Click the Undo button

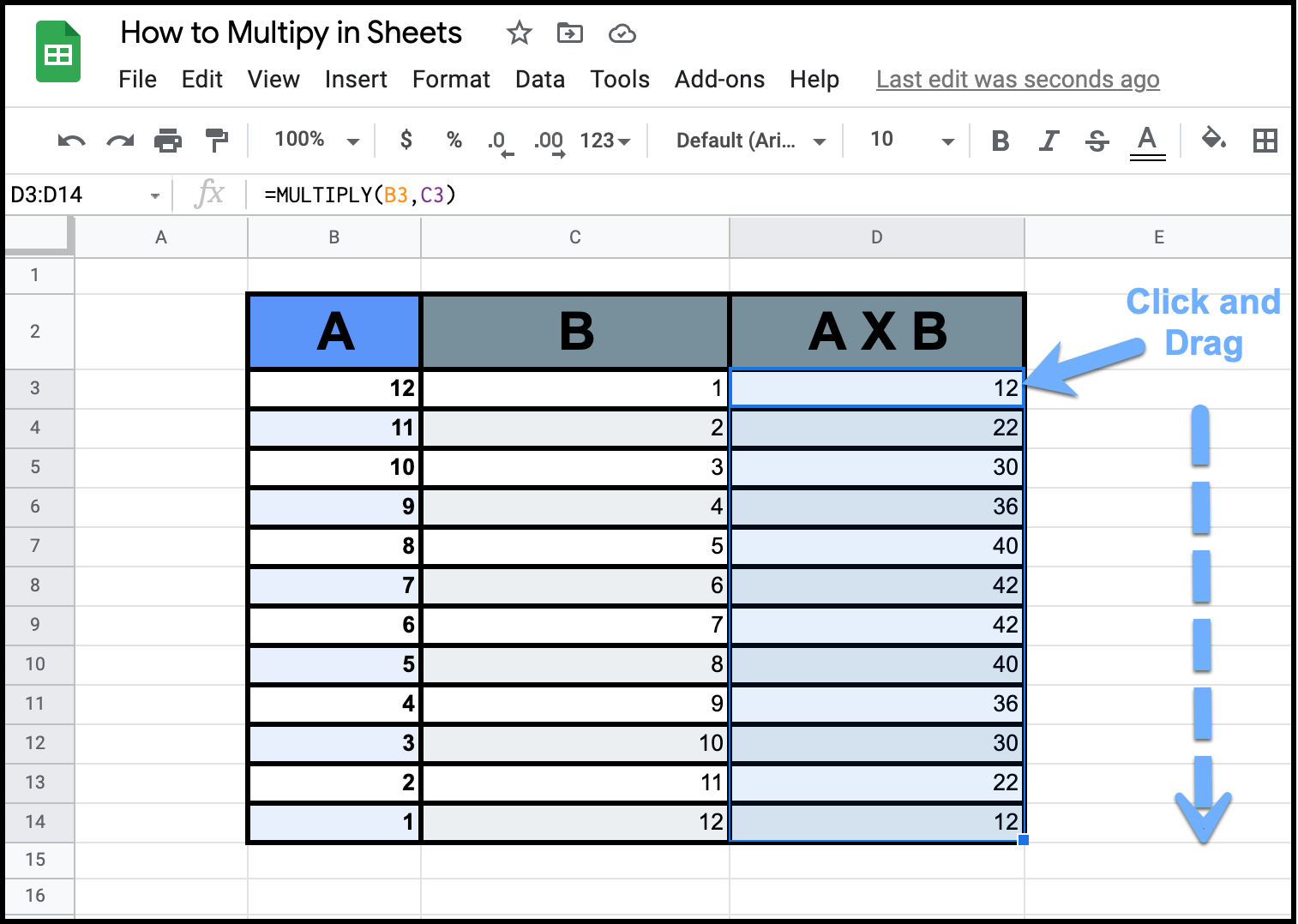pyautogui.click(x=72, y=140)
